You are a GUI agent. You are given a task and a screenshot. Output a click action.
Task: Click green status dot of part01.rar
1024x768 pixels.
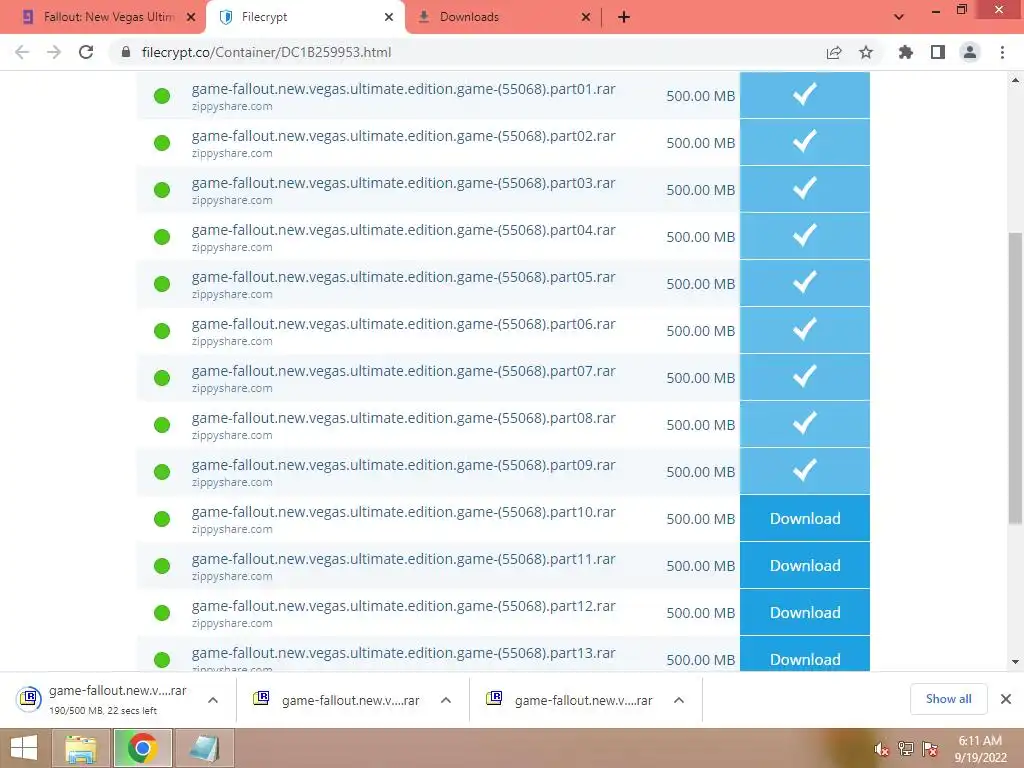(x=162, y=96)
